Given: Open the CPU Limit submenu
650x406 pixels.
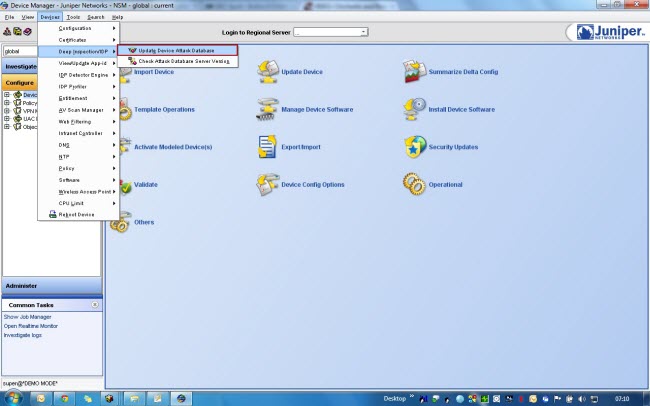Looking at the screenshot, I should [x=79, y=203].
